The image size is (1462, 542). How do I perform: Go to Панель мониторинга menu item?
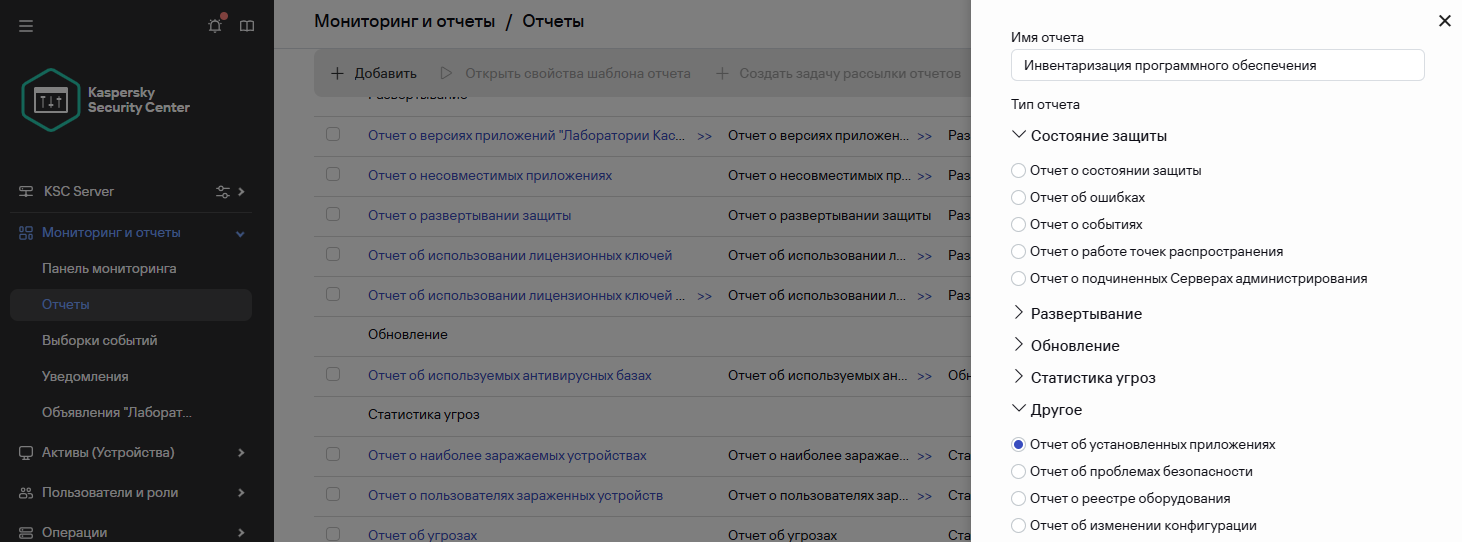point(109,269)
